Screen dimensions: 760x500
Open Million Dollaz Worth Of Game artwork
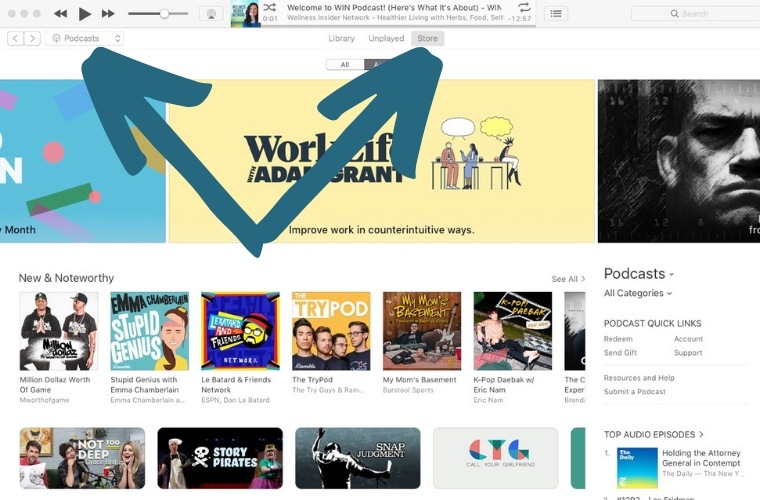(x=59, y=331)
